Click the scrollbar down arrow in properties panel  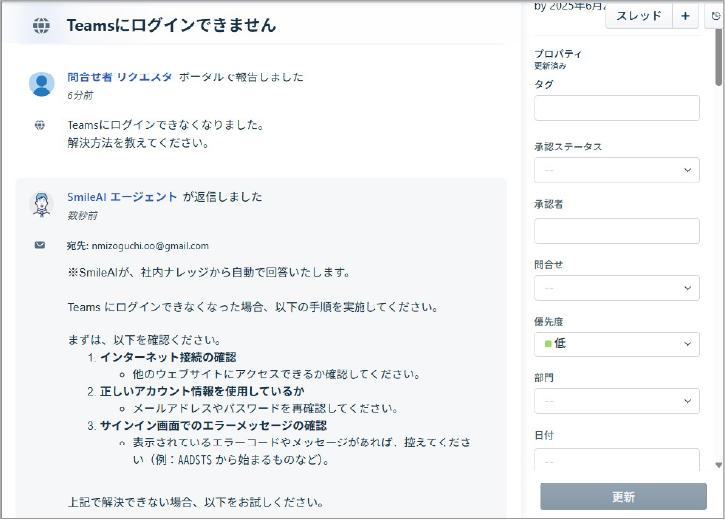click(718, 465)
